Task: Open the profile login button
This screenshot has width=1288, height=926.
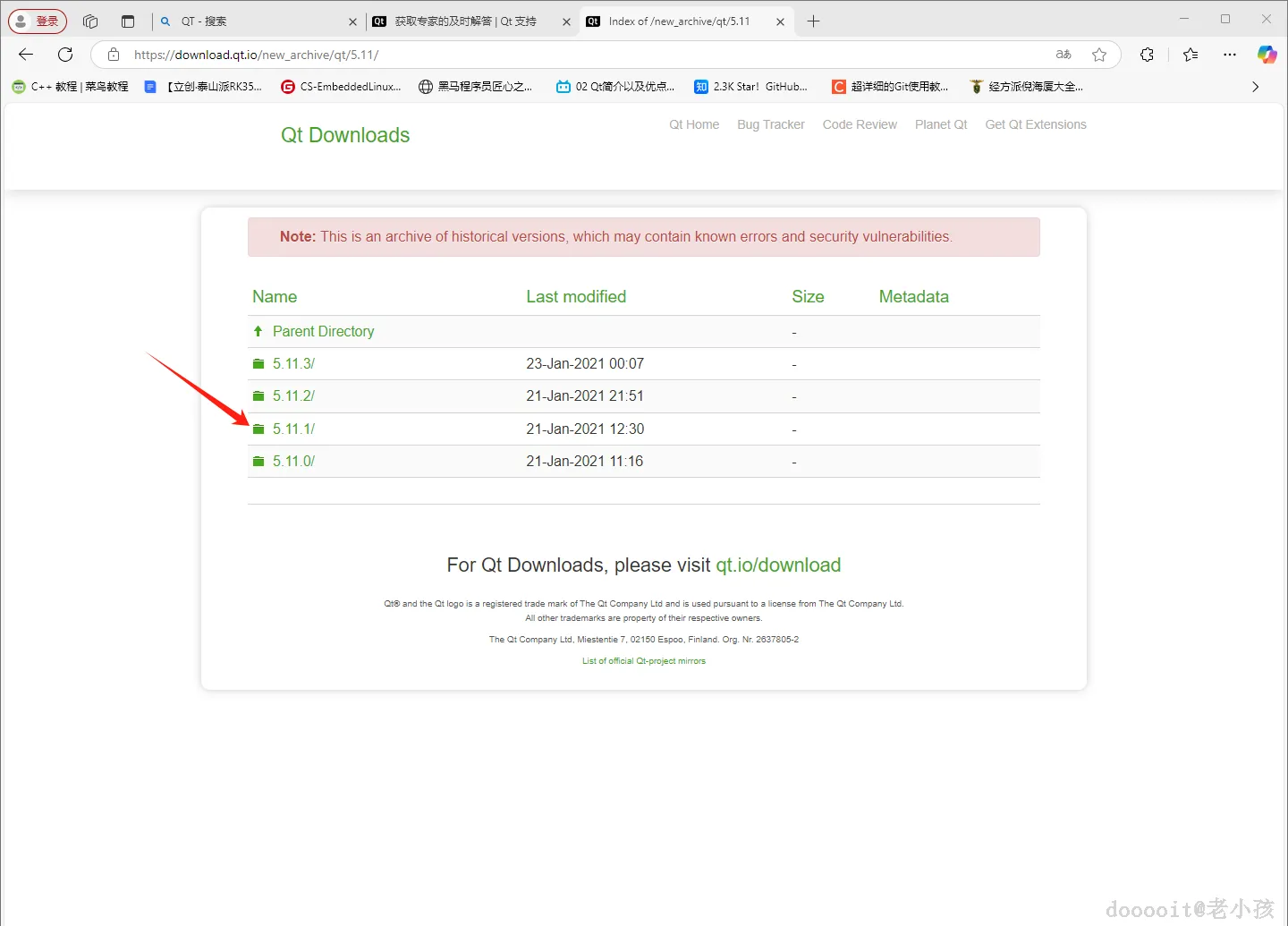Action: click(x=38, y=21)
